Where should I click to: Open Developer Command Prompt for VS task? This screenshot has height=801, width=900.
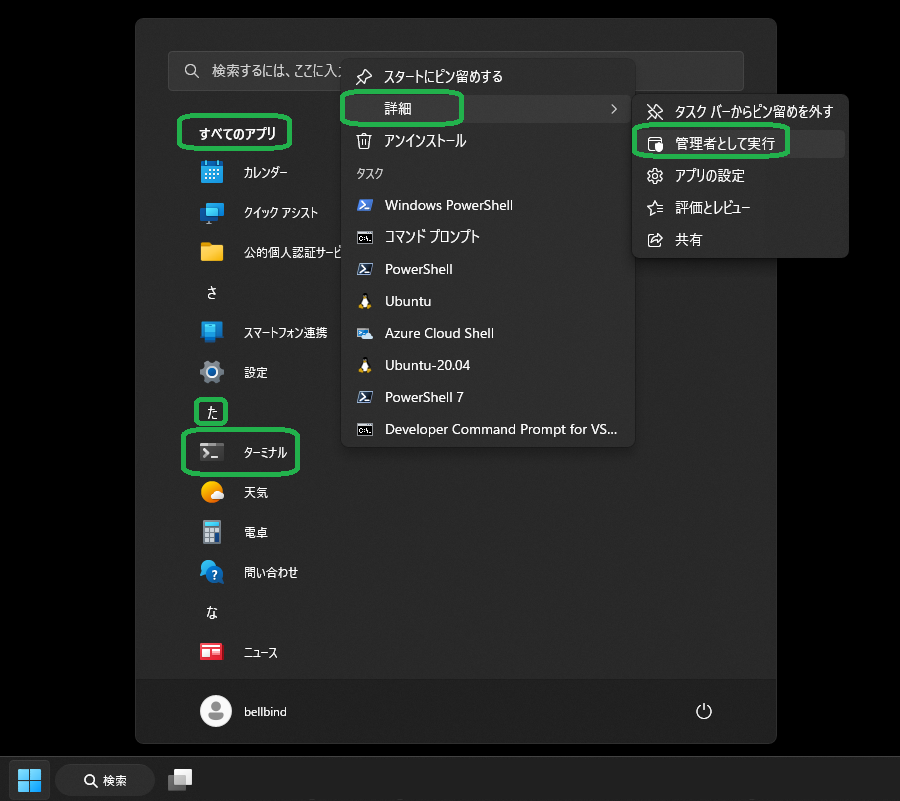coord(487,429)
